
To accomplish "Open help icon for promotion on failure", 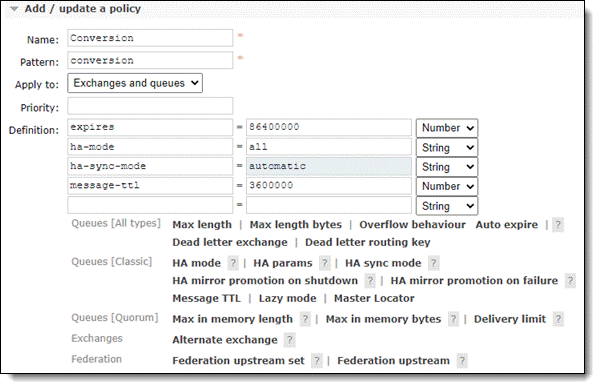I will 570,281.
